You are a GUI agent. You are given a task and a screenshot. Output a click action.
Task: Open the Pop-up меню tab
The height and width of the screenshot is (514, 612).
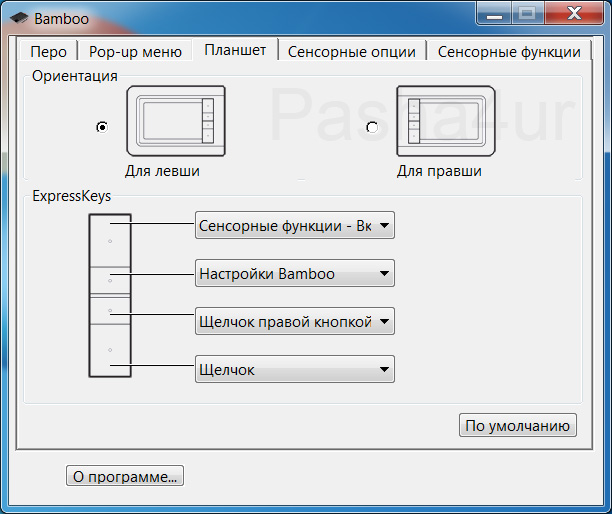click(x=135, y=52)
